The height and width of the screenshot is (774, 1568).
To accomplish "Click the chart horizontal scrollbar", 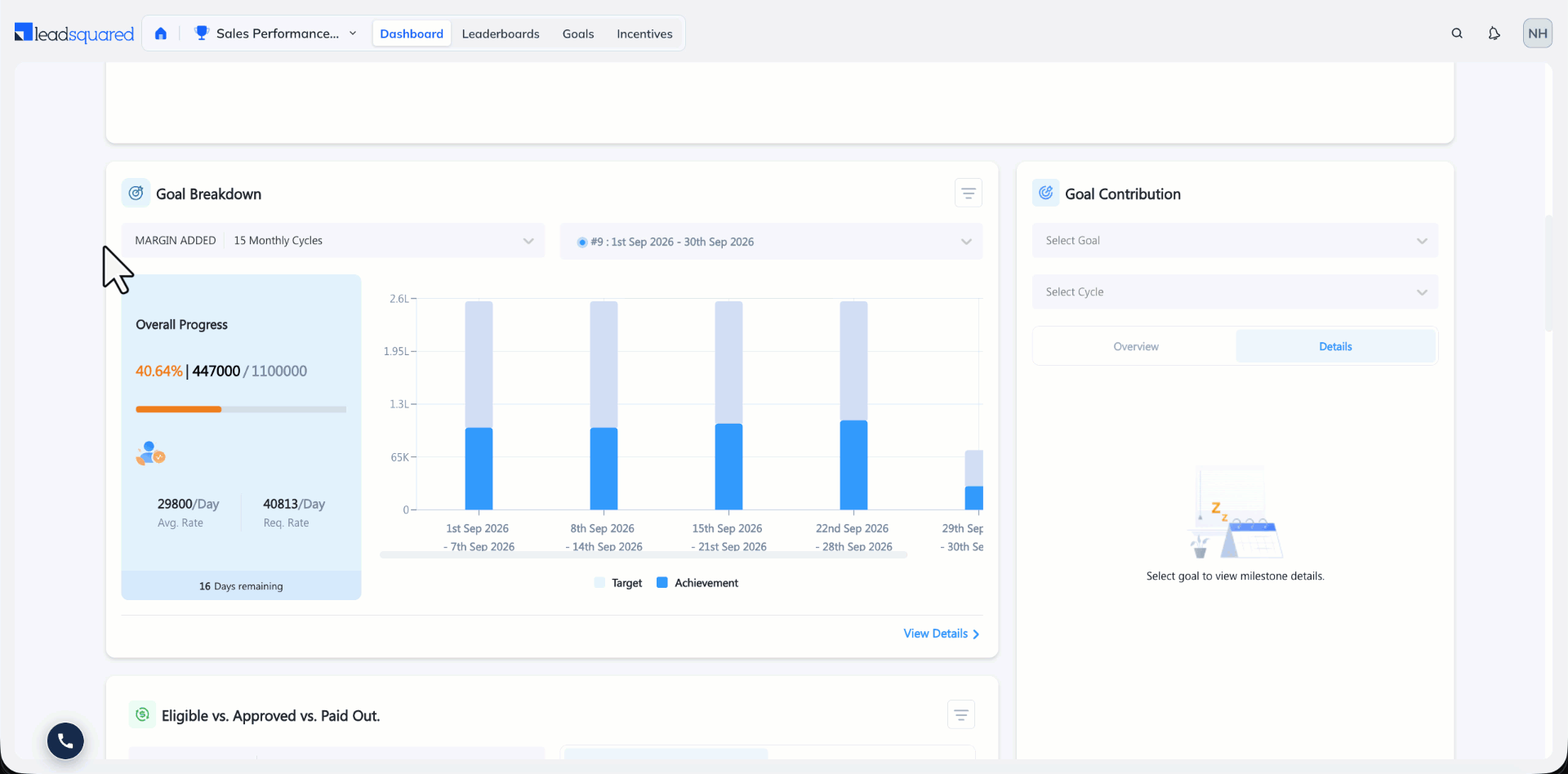I will click(x=644, y=555).
